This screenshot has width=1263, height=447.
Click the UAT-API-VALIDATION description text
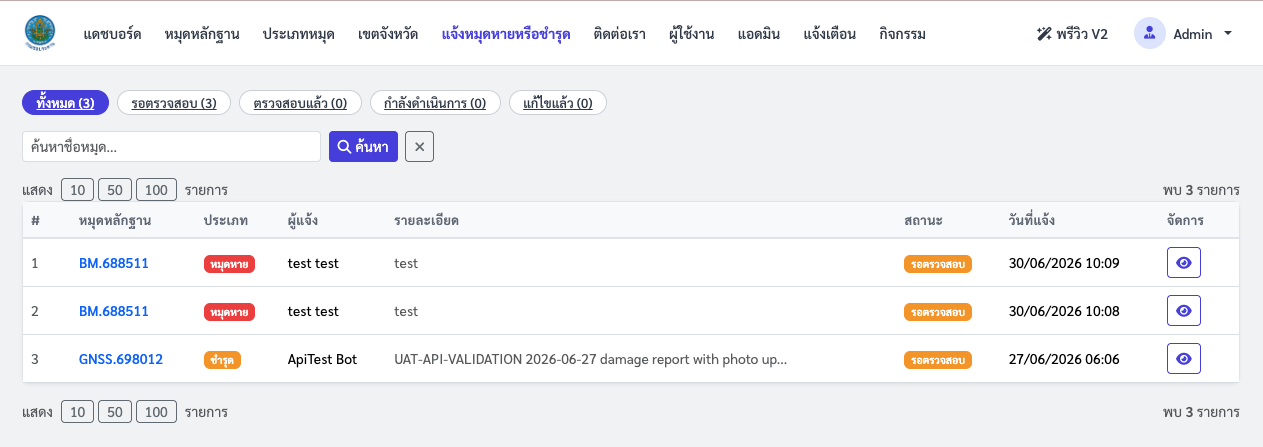pos(591,359)
